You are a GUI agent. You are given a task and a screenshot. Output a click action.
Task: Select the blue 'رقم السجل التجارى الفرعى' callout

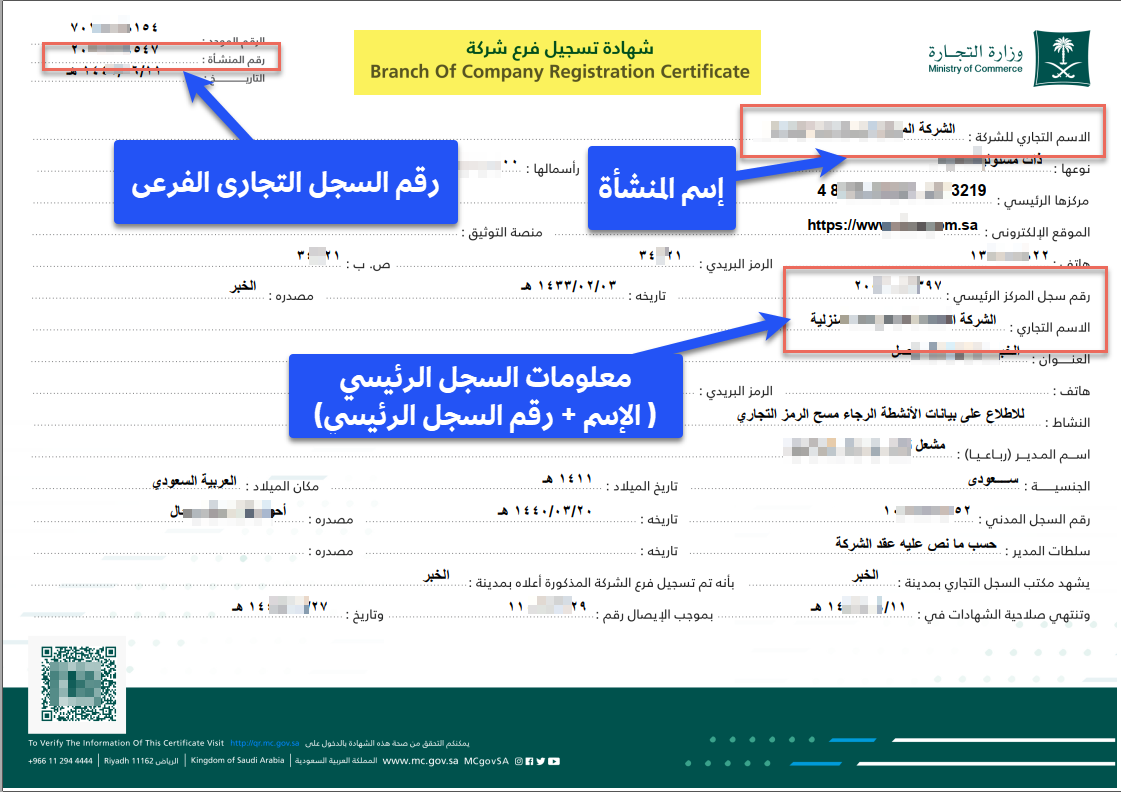tap(285, 182)
